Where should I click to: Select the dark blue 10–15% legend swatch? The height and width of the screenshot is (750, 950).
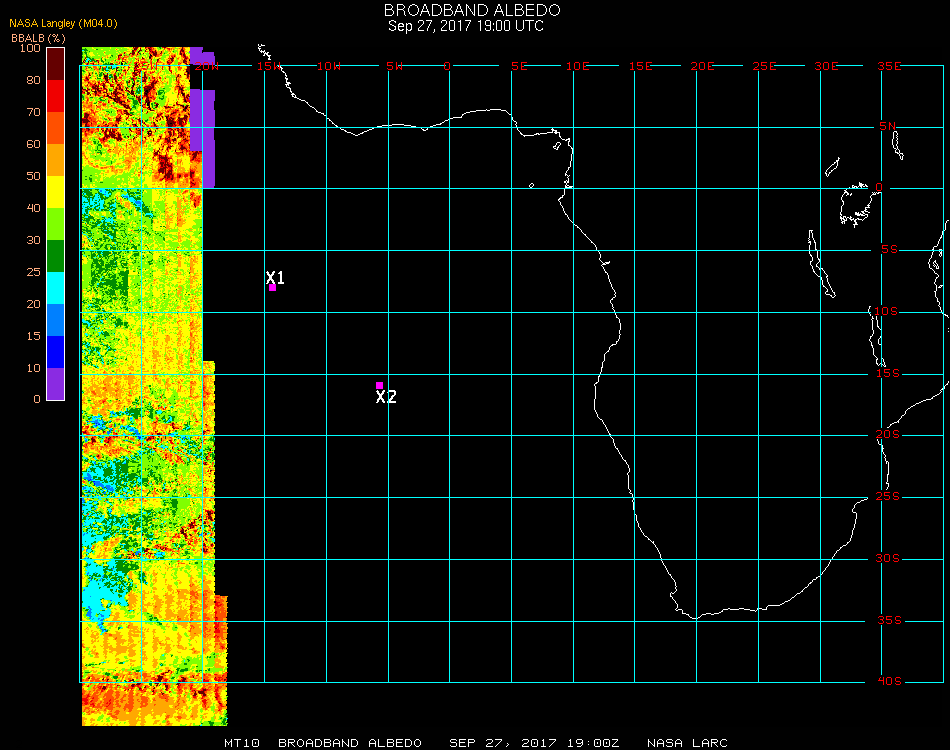tap(56, 352)
